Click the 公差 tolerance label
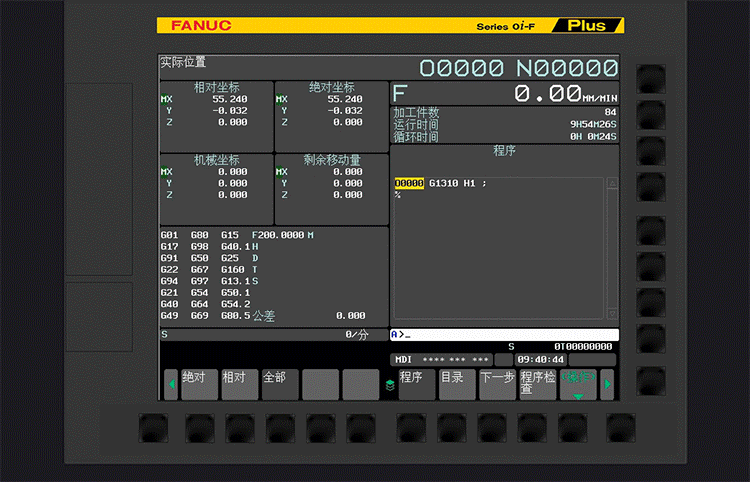Image resolution: width=750 pixels, height=482 pixels. point(264,316)
